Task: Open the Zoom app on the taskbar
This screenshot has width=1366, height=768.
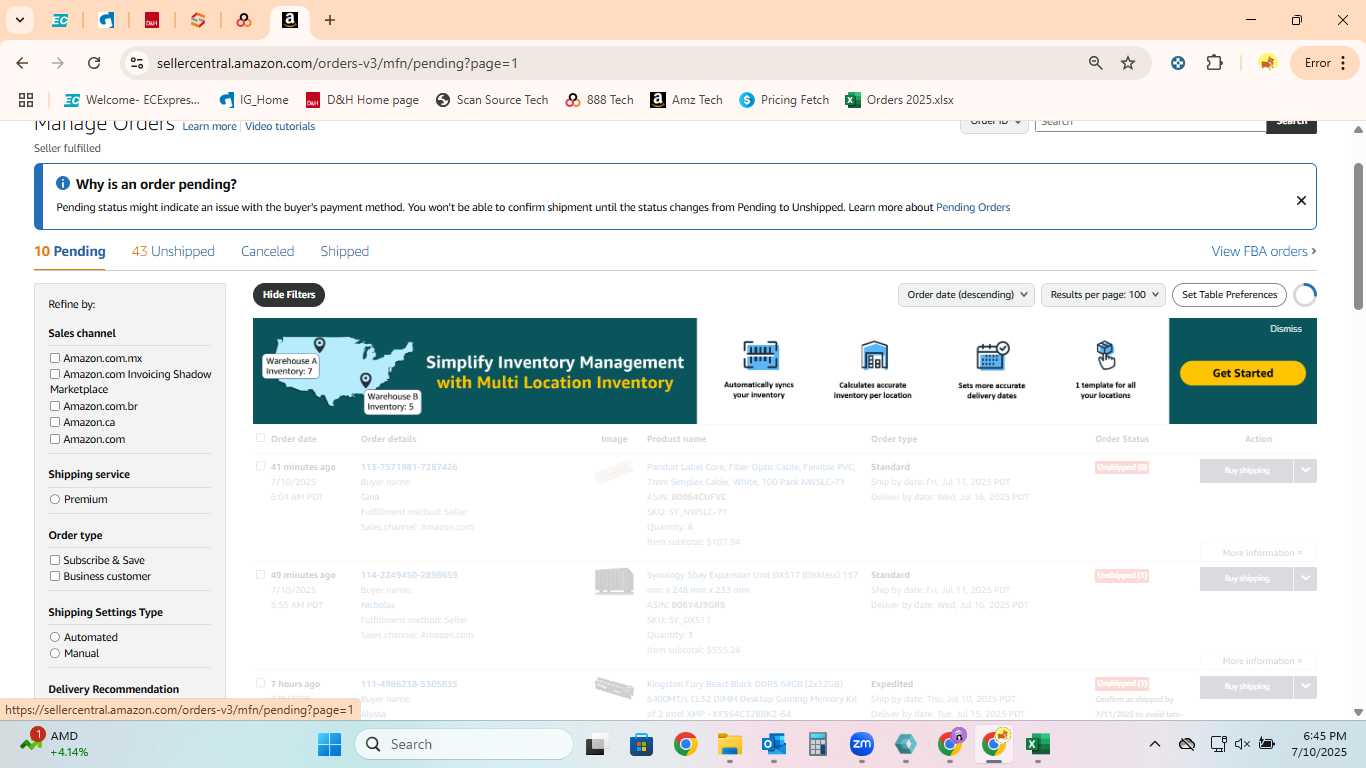Action: [x=862, y=744]
